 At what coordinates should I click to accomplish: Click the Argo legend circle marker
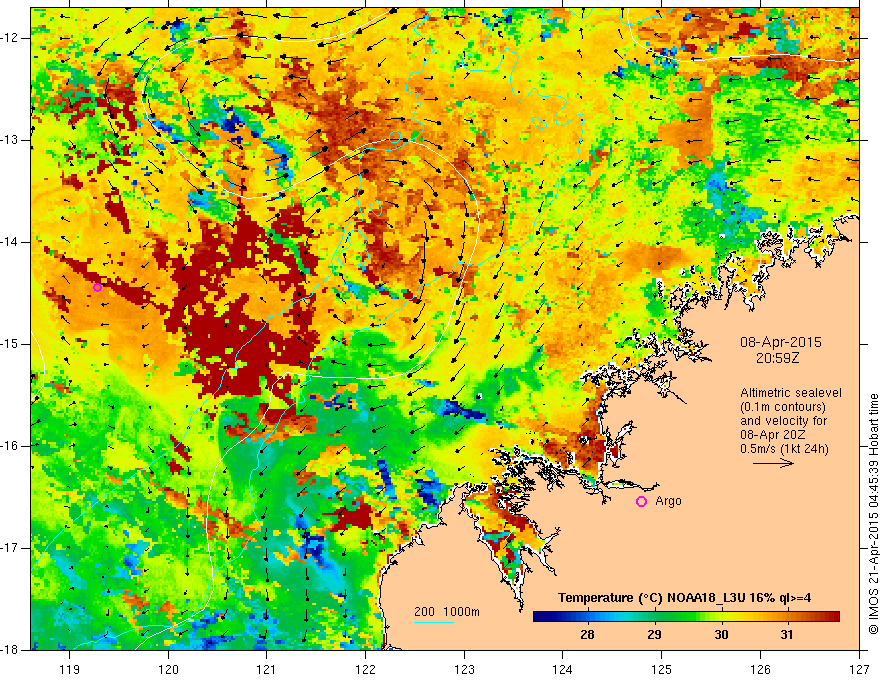click(641, 501)
